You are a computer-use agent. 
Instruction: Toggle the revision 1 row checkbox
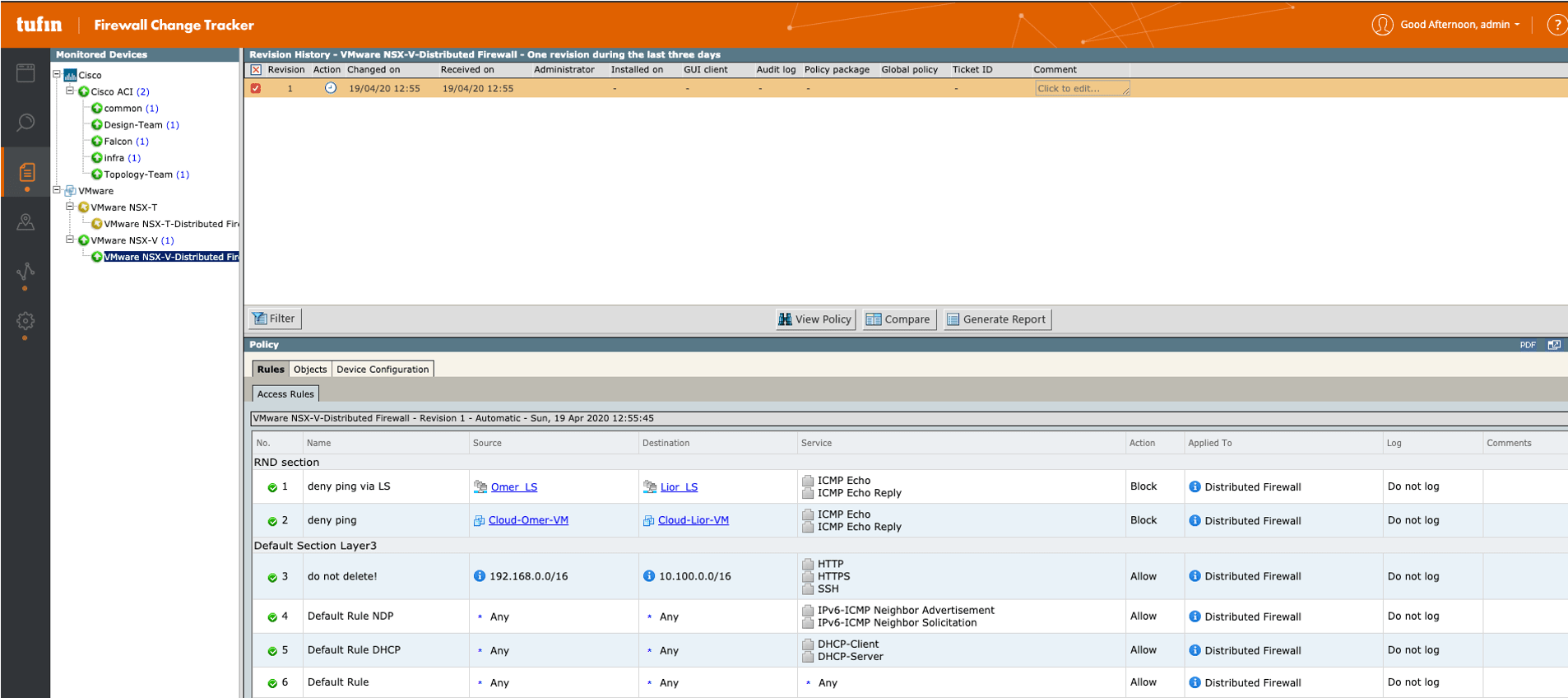point(256,88)
